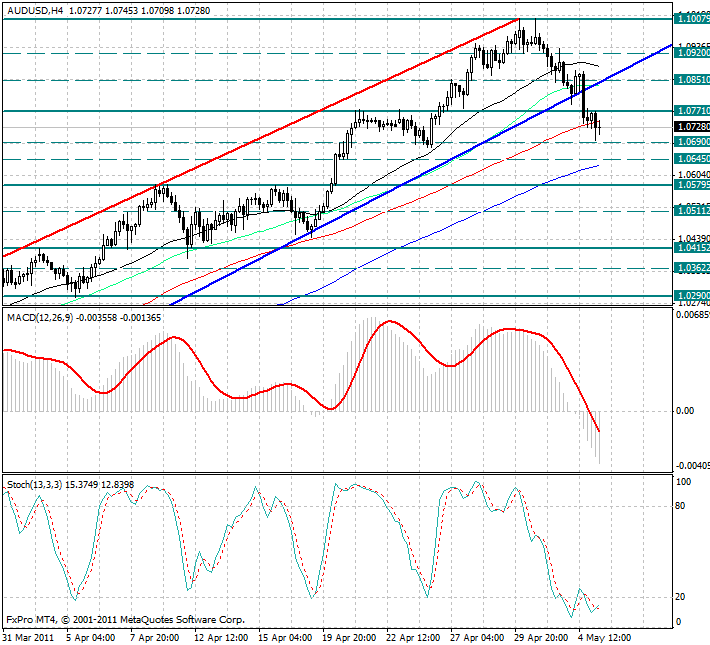Select the 1.0690 price level label

692,142
